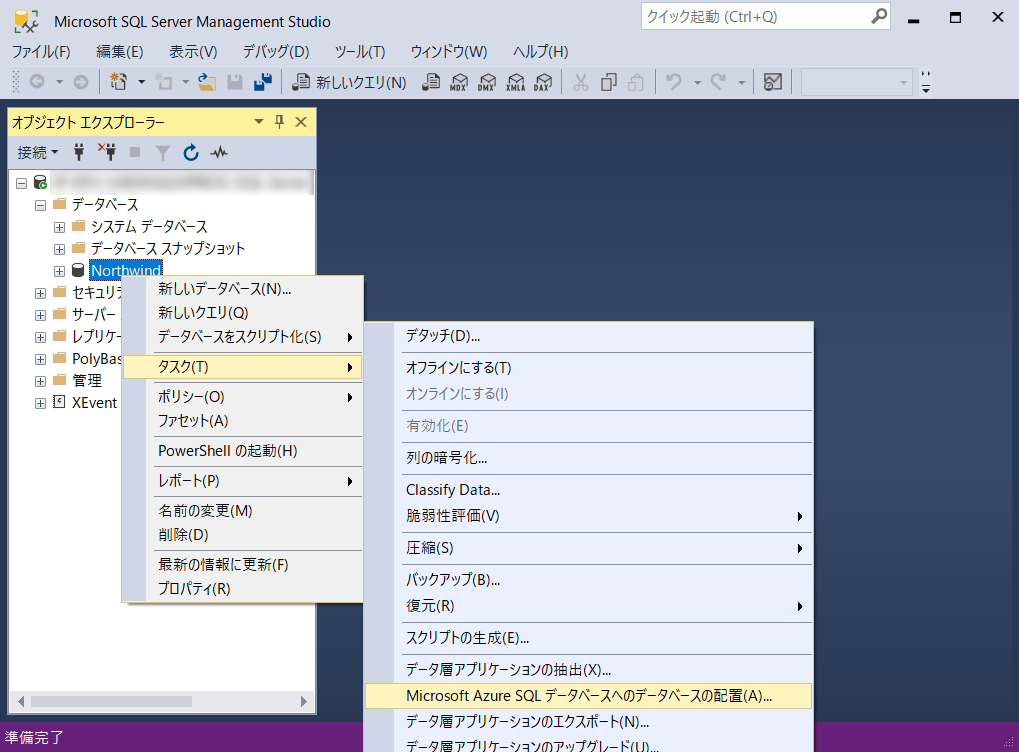The height and width of the screenshot is (752, 1019).
Task: Click the navigate forward toolbar arrow
Action: (x=81, y=82)
